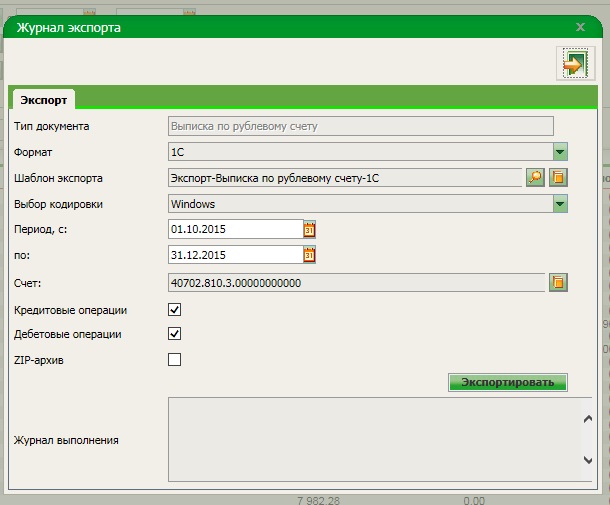
Task: Expand the Формат dropdown showing 1C
Action: click(x=561, y=152)
